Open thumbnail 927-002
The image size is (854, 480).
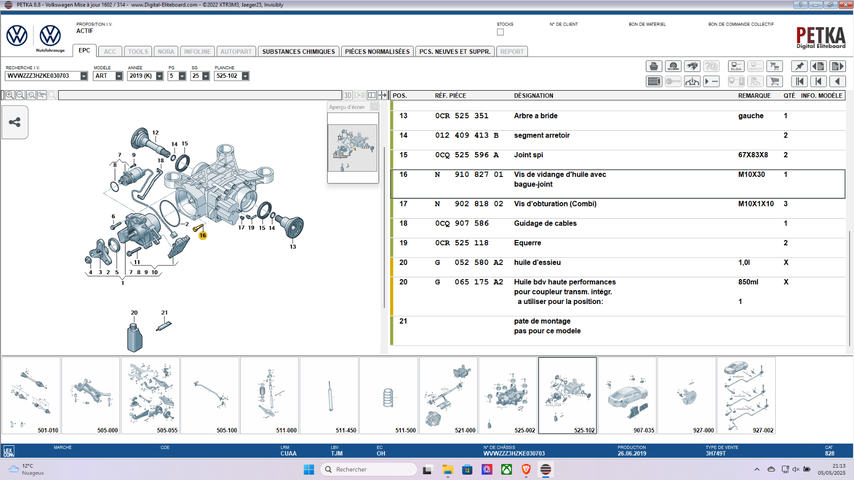(746, 396)
